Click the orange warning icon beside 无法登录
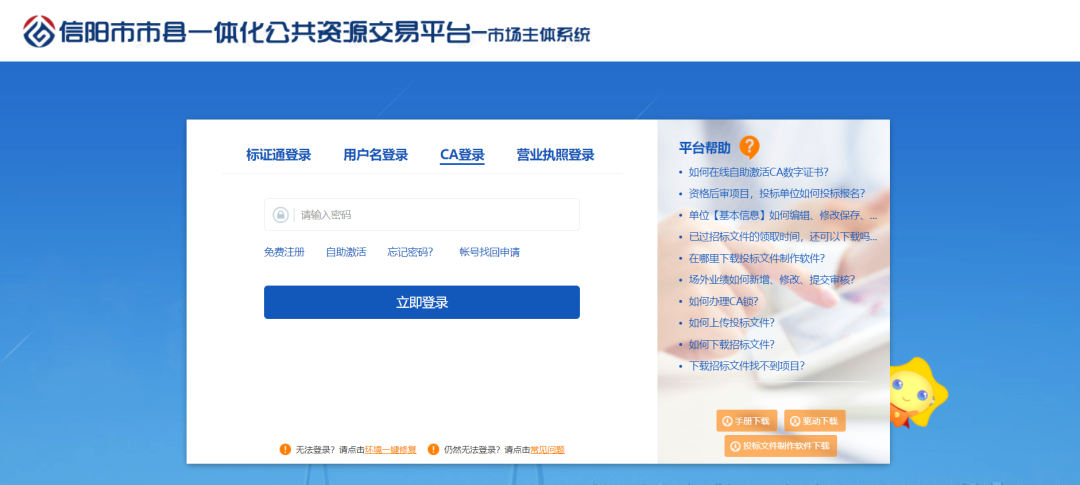Screen dimensions: 1080x485 pos(285,450)
